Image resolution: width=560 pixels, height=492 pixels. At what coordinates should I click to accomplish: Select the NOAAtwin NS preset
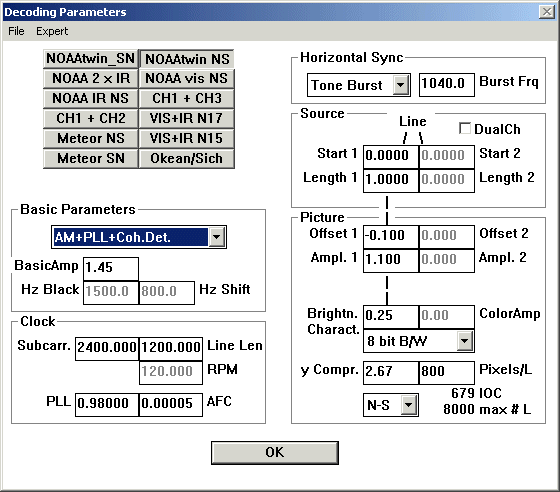click(187, 59)
